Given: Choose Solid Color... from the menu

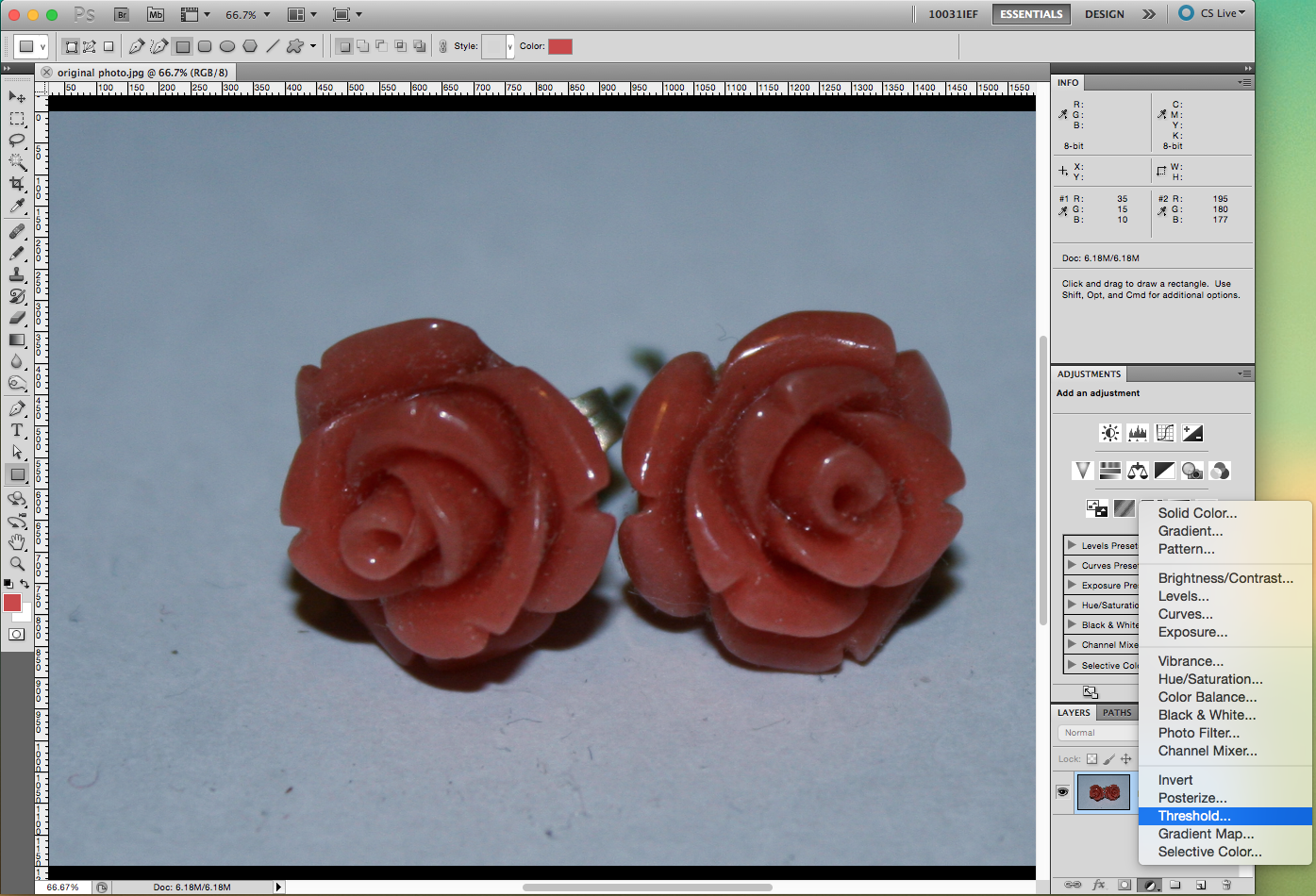Looking at the screenshot, I should 1225,513.
